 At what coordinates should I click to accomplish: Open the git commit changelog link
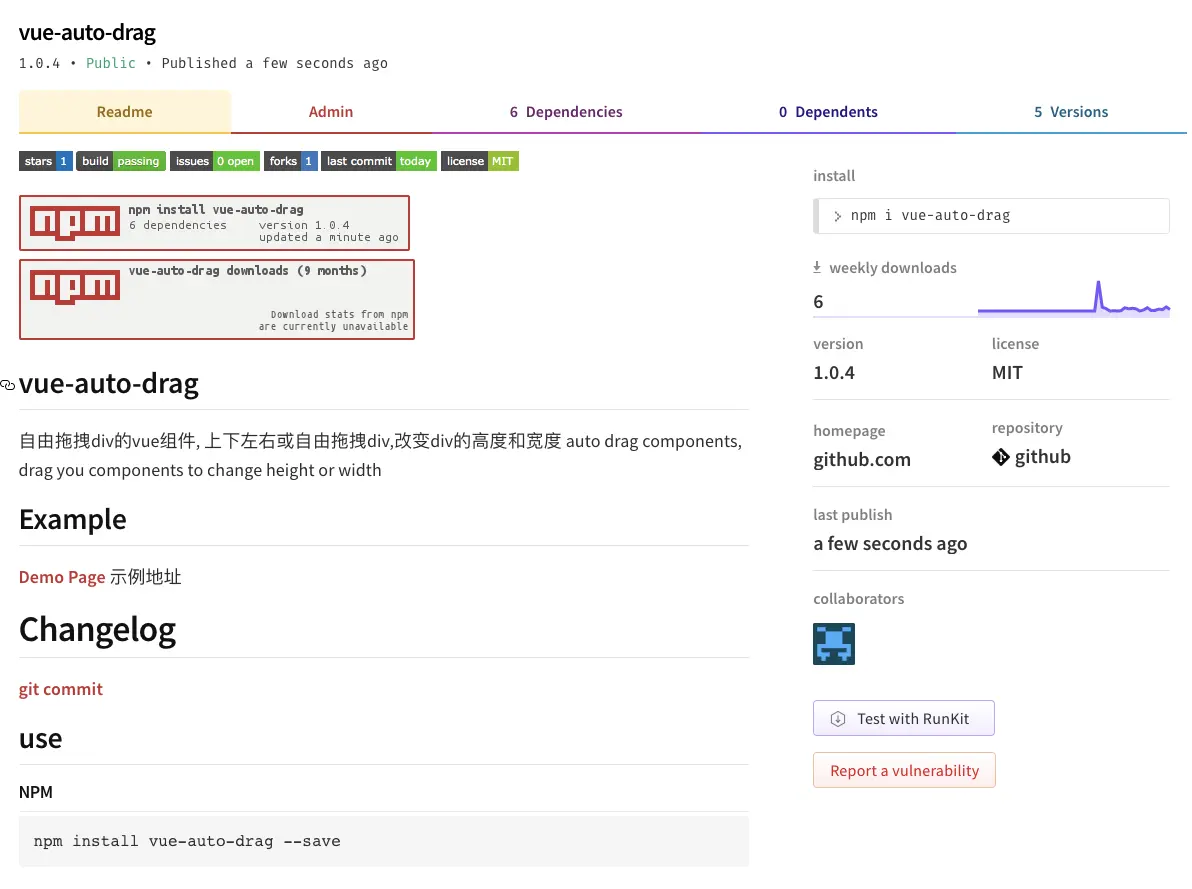[61, 689]
